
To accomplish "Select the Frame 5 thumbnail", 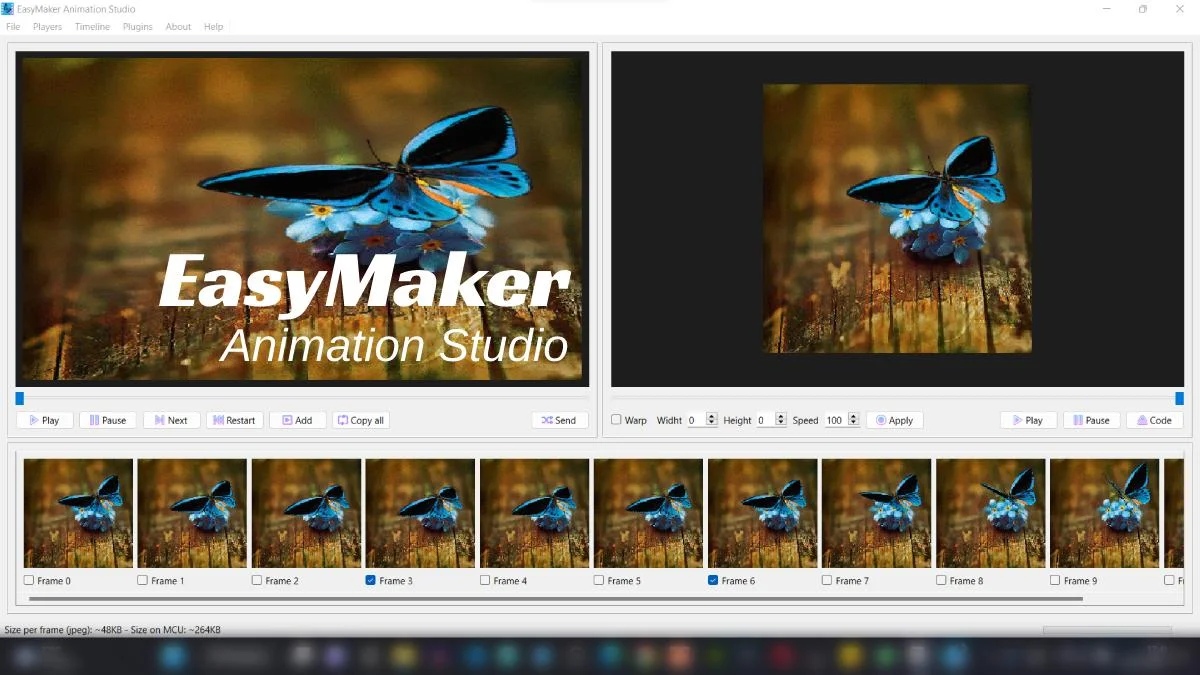I will click(x=648, y=513).
